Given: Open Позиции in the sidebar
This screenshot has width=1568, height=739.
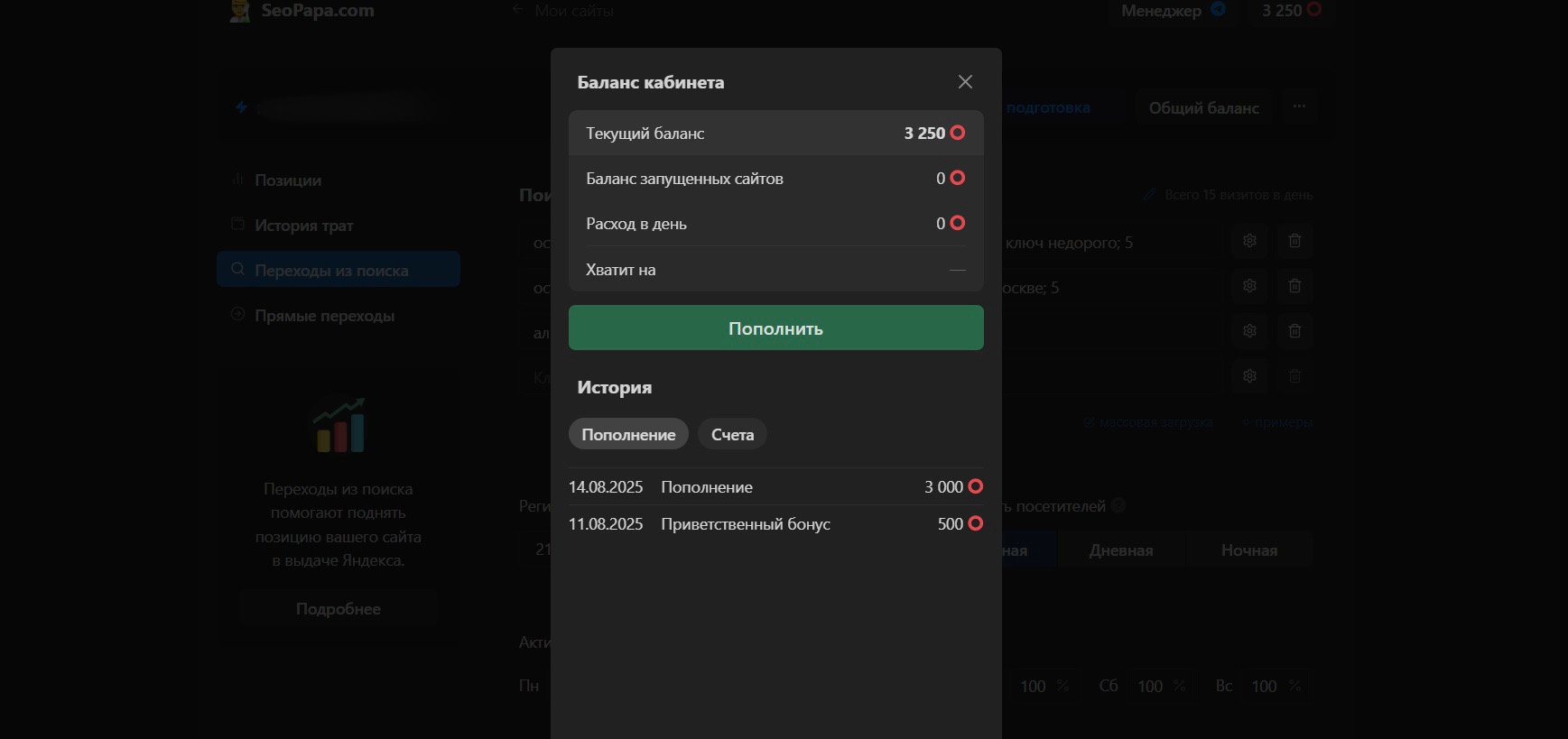Looking at the screenshot, I should coord(287,180).
